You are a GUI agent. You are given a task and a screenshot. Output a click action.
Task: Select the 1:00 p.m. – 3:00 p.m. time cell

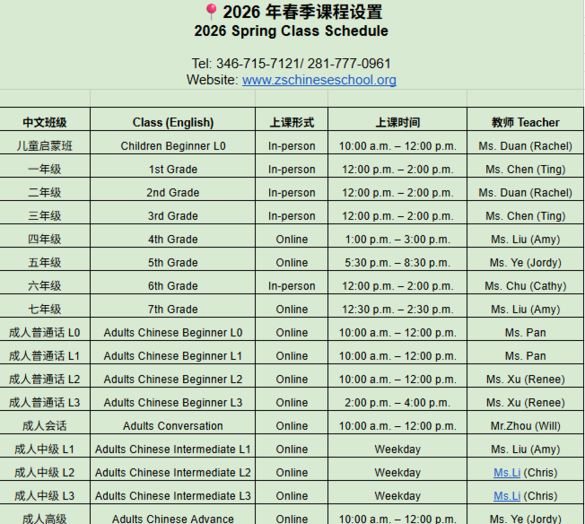pos(397,236)
